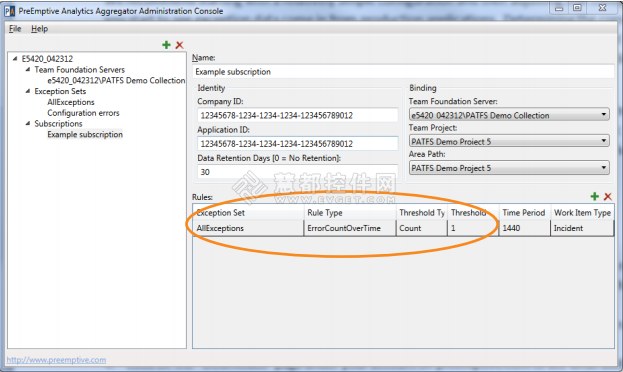The height and width of the screenshot is (372, 623).
Task: Click the Exception Set column header
Action: [248, 213]
